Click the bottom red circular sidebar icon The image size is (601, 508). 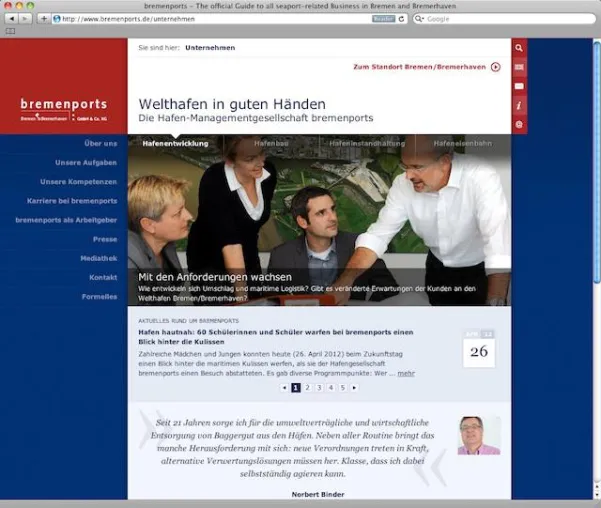click(x=519, y=124)
